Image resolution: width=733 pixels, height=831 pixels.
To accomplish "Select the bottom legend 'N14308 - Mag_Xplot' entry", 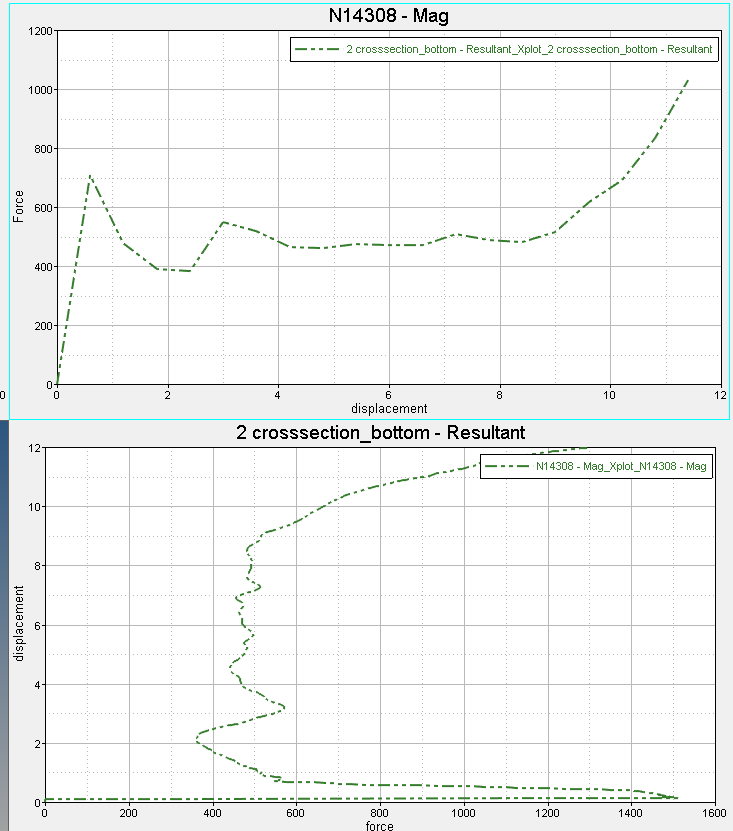I will (622, 466).
